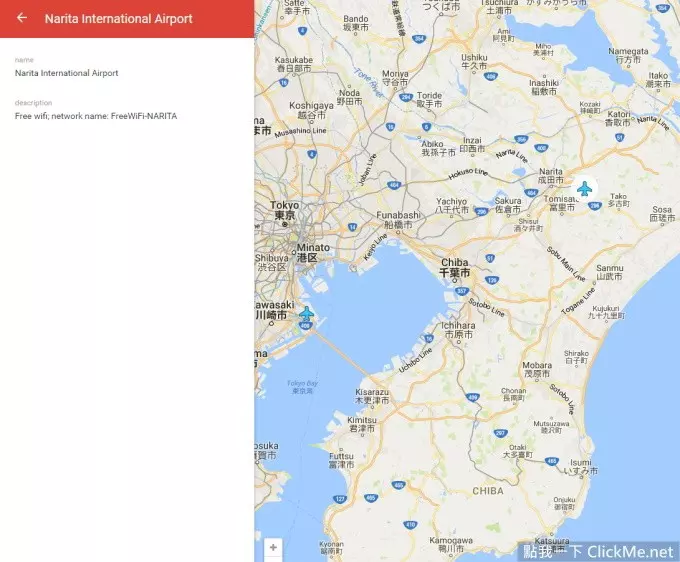Click the Abiko label on the map

pos(438,148)
